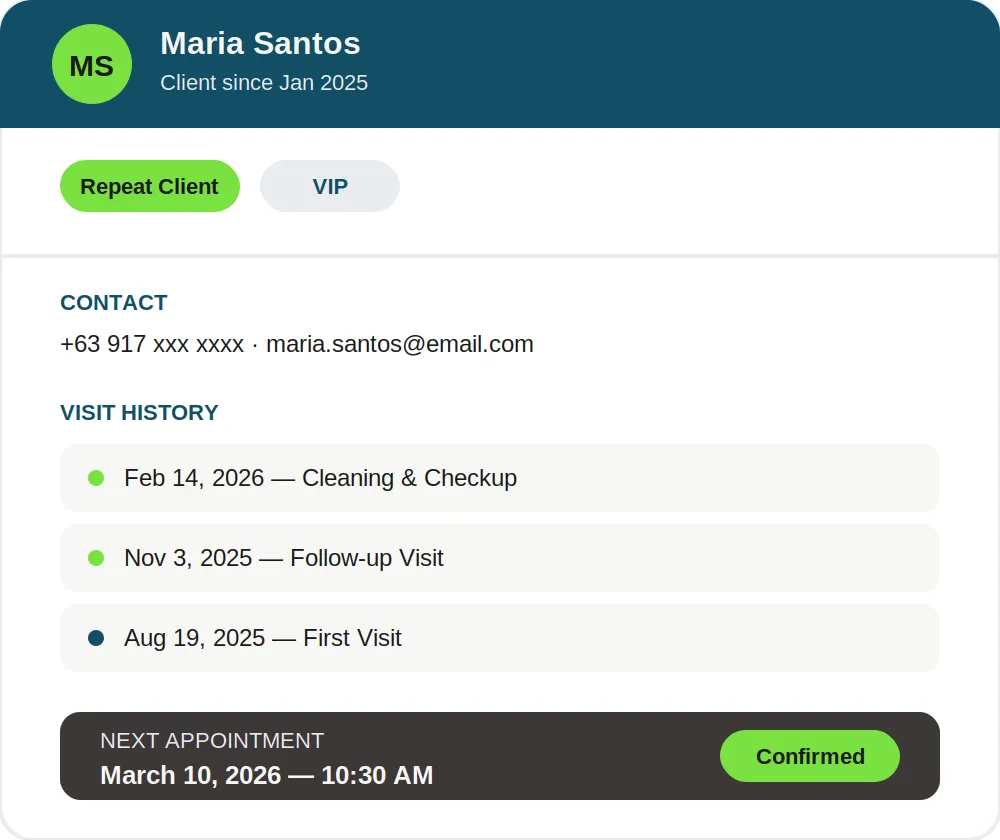Screen dimensions: 1000x840
Task: Click the MS avatar circle
Action: tap(92, 64)
